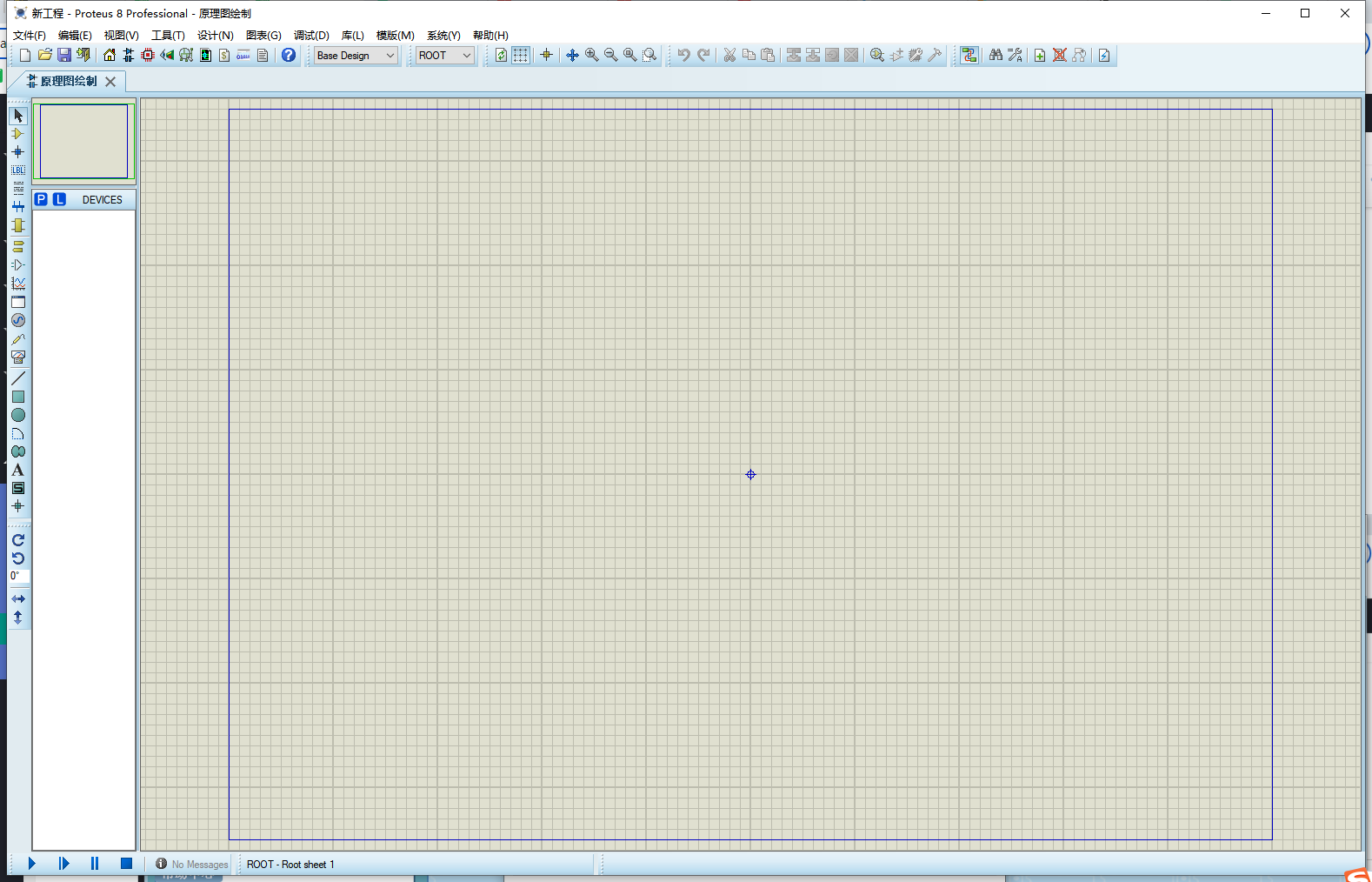Click the Save project toolbar icon

tap(64, 55)
